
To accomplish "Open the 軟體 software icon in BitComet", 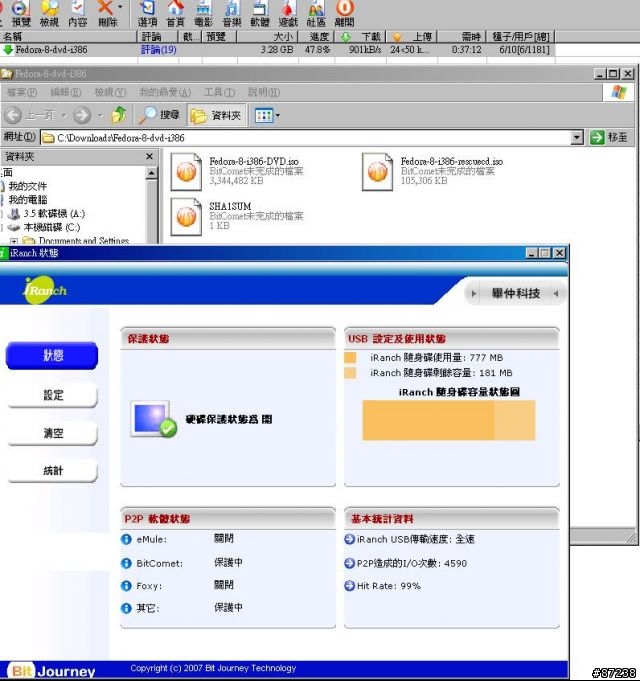I will click(260, 13).
